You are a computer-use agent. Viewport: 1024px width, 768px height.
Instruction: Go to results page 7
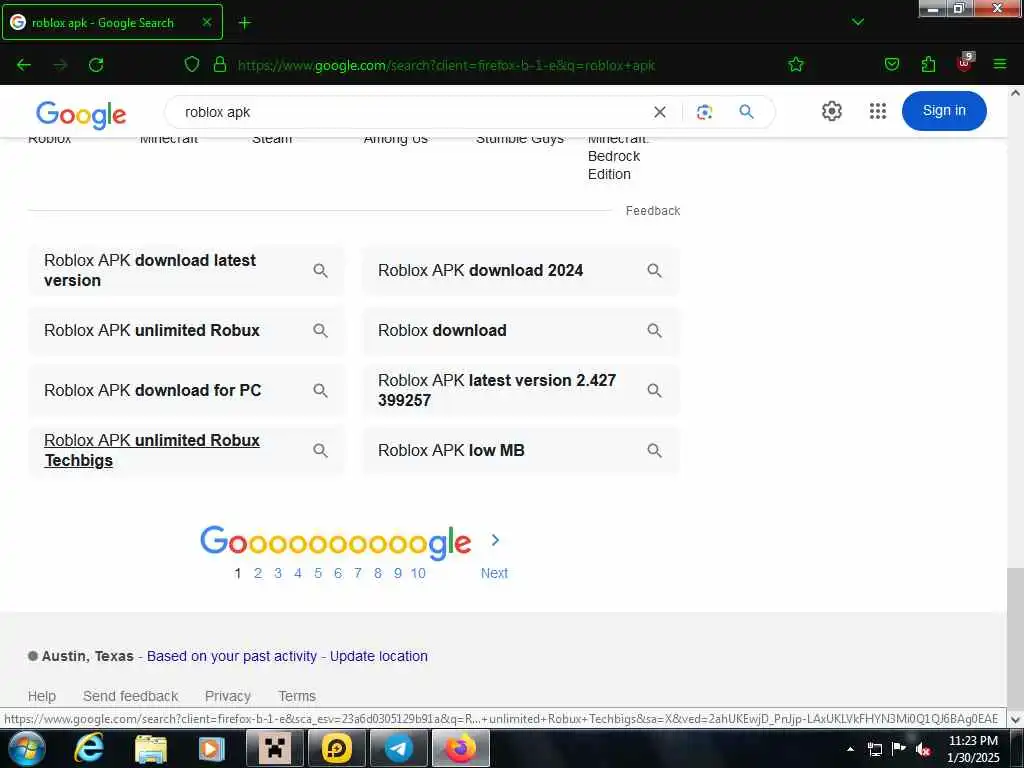[x=358, y=573]
